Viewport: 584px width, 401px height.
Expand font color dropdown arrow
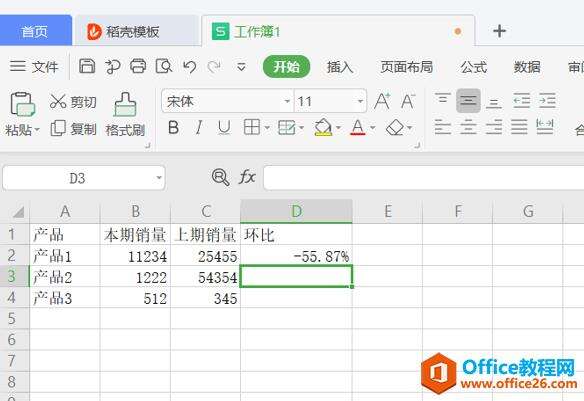coord(373,128)
